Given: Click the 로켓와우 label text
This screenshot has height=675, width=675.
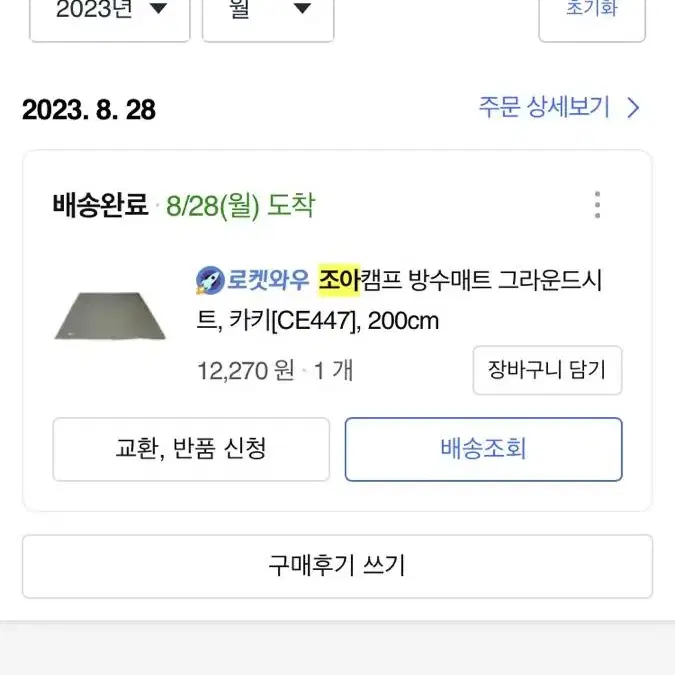Looking at the screenshot, I should coord(268,280).
